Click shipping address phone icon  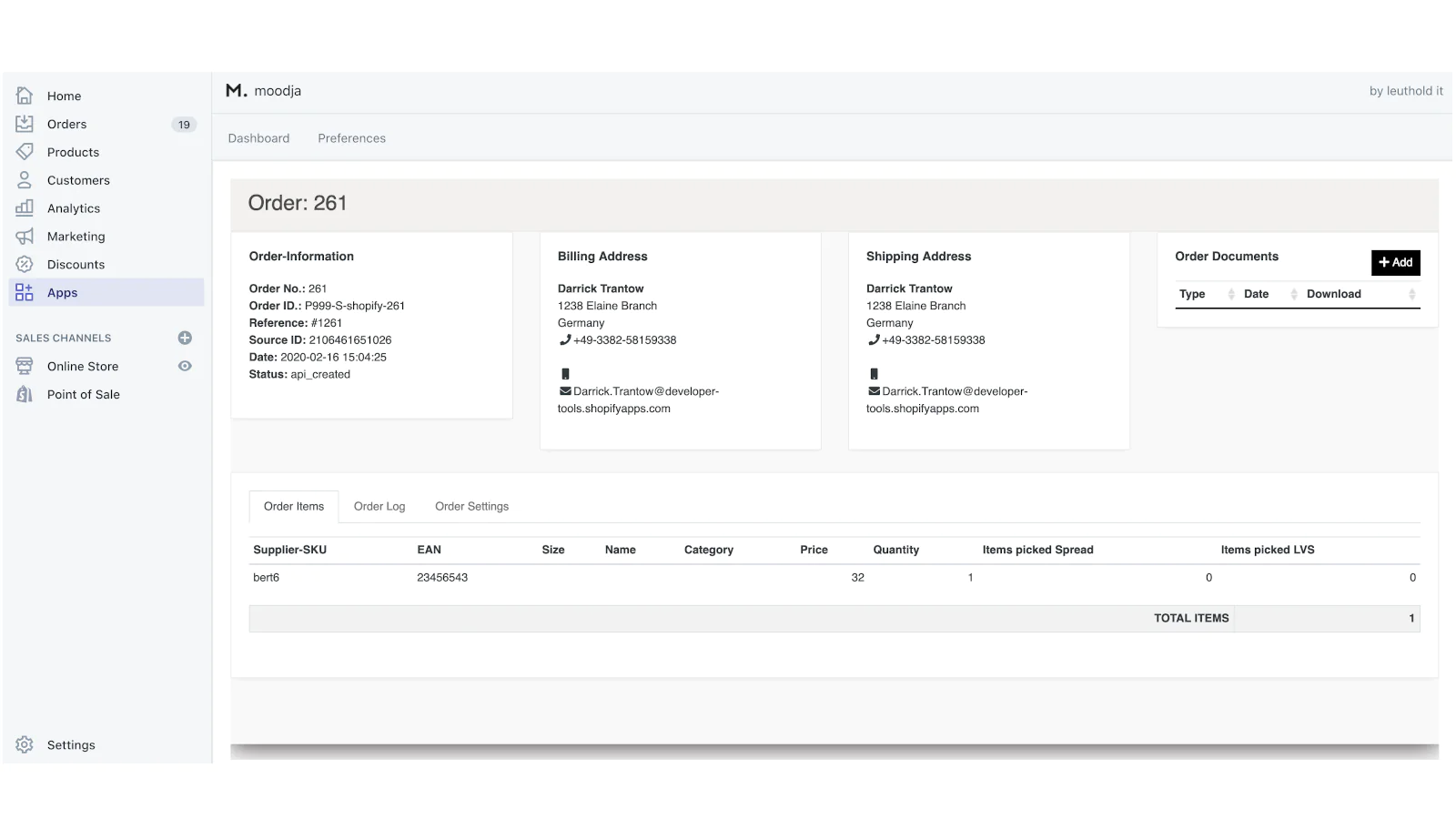[x=874, y=340]
